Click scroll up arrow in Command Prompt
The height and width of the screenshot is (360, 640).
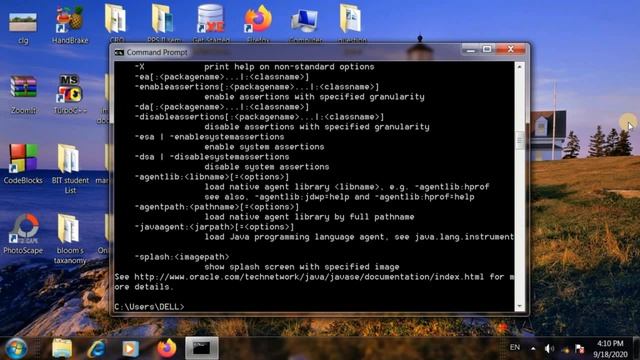(x=520, y=66)
